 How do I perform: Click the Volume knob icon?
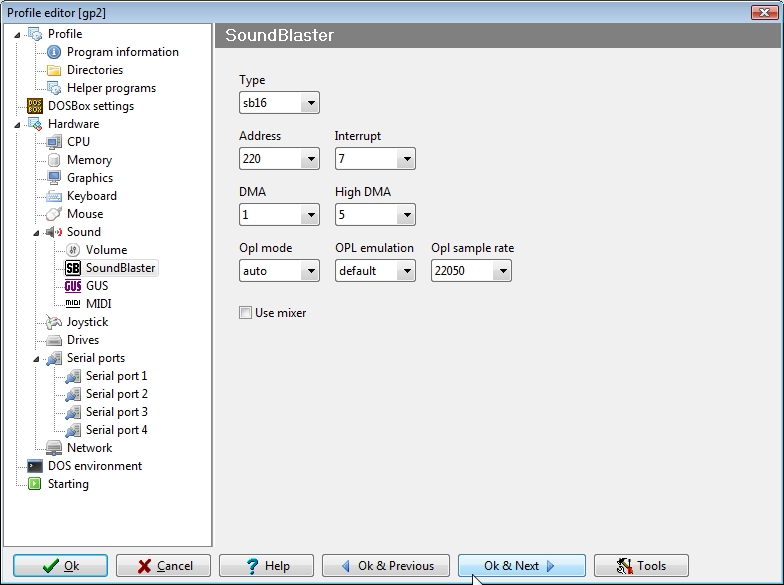73,250
